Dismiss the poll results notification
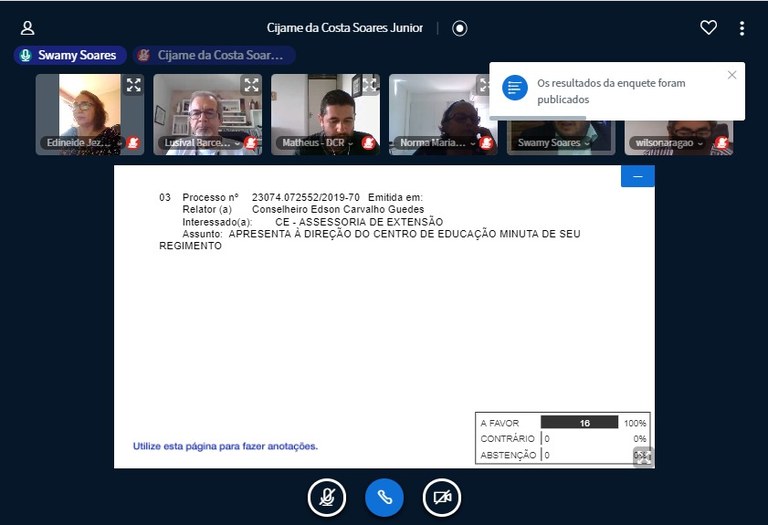Image resolution: width=768 pixels, height=525 pixels. [732, 75]
